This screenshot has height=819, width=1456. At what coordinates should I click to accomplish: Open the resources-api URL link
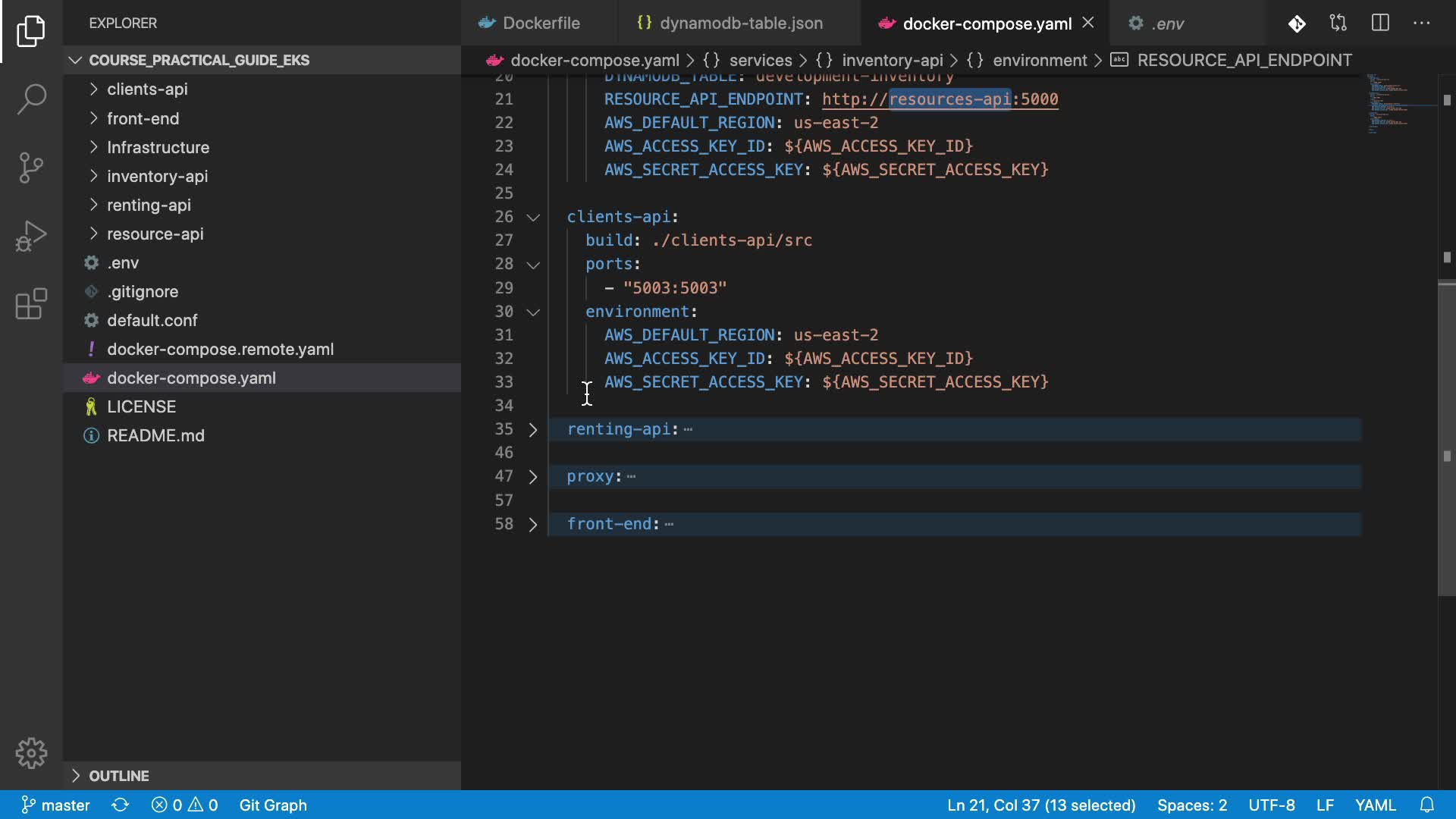click(940, 99)
